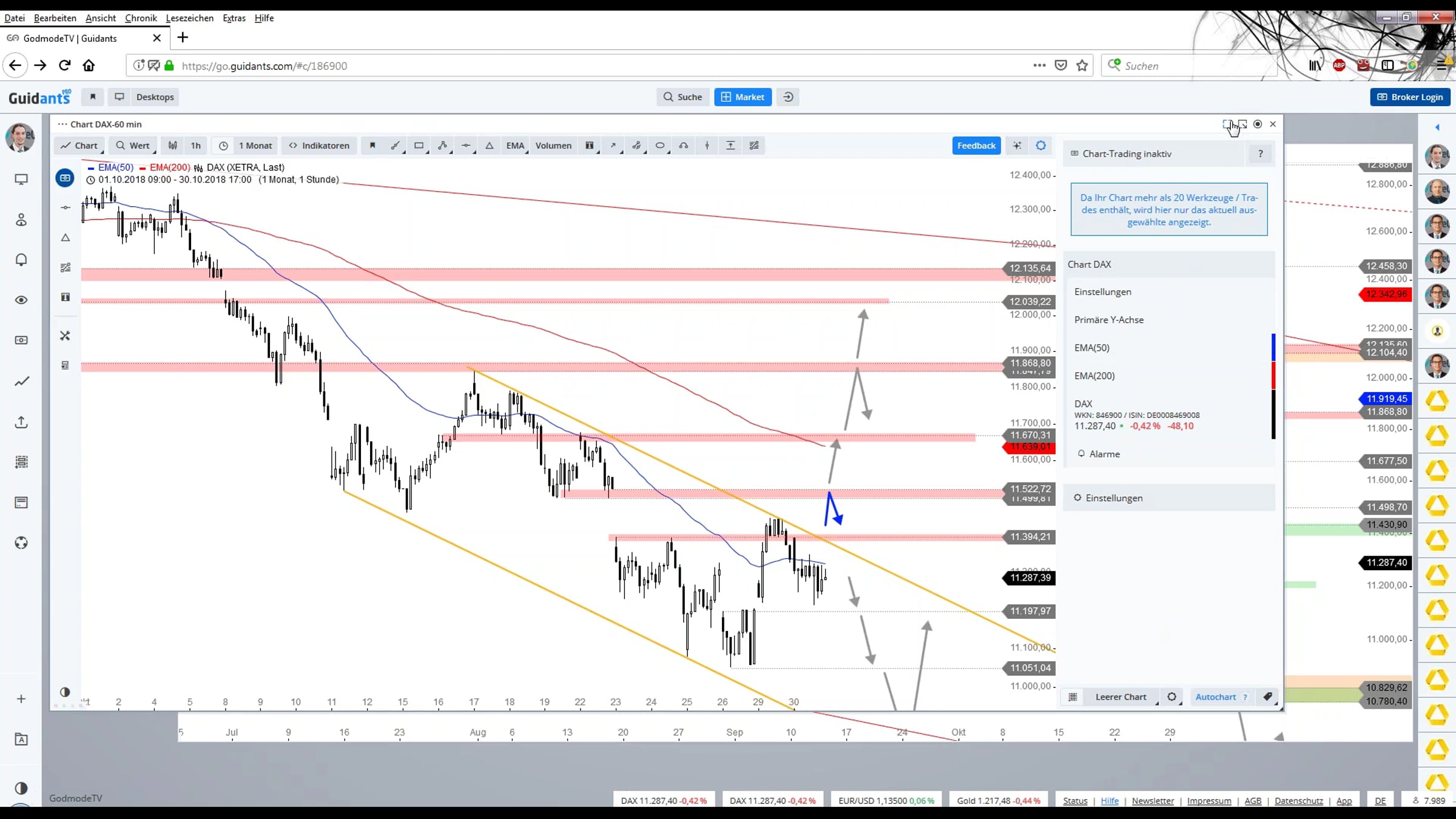Open the watchlist eye icon in left sidebar
This screenshot has width=1456, height=819.
click(21, 300)
